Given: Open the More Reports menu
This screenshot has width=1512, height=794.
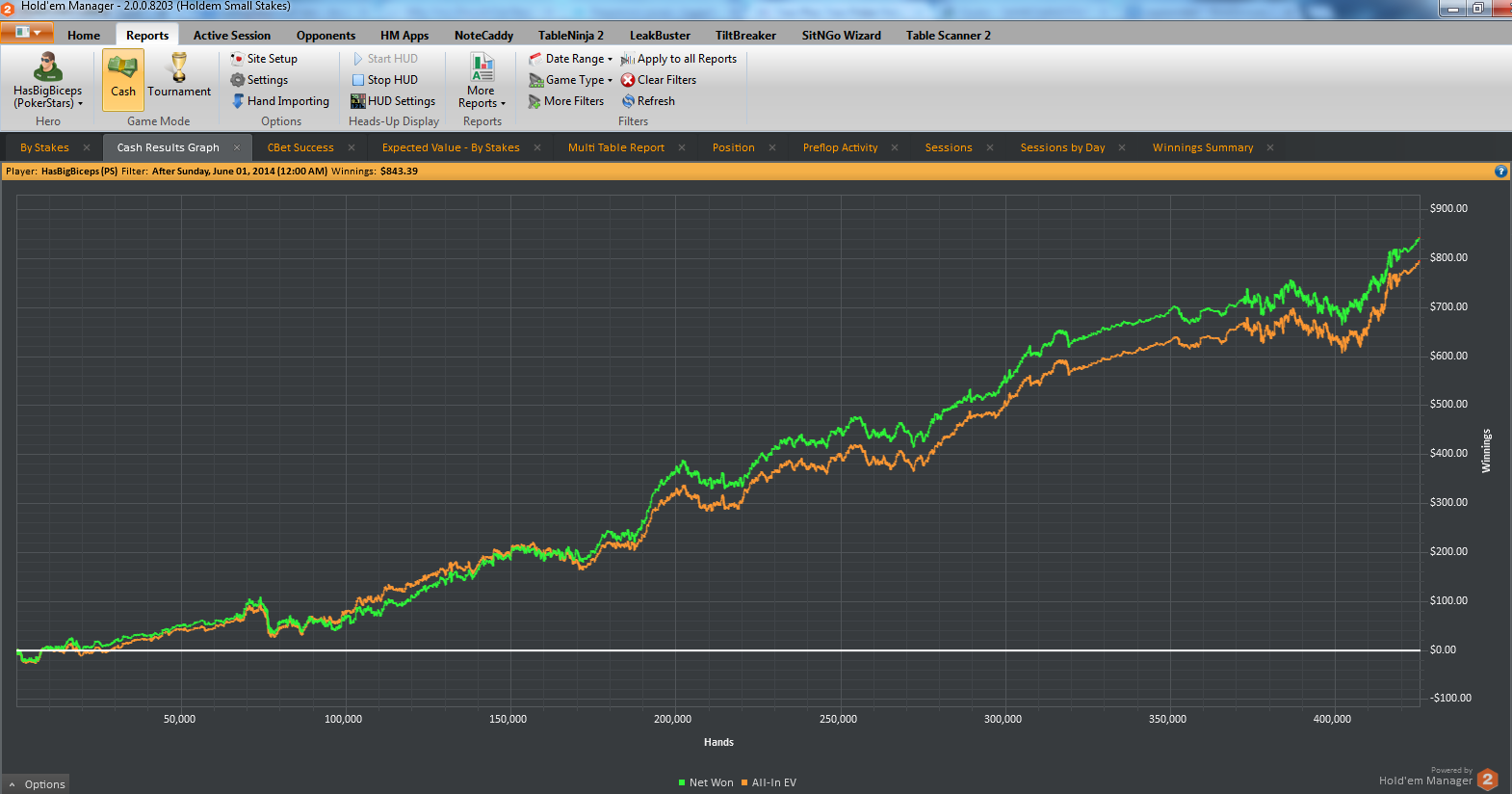Looking at the screenshot, I should pos(482,81).
